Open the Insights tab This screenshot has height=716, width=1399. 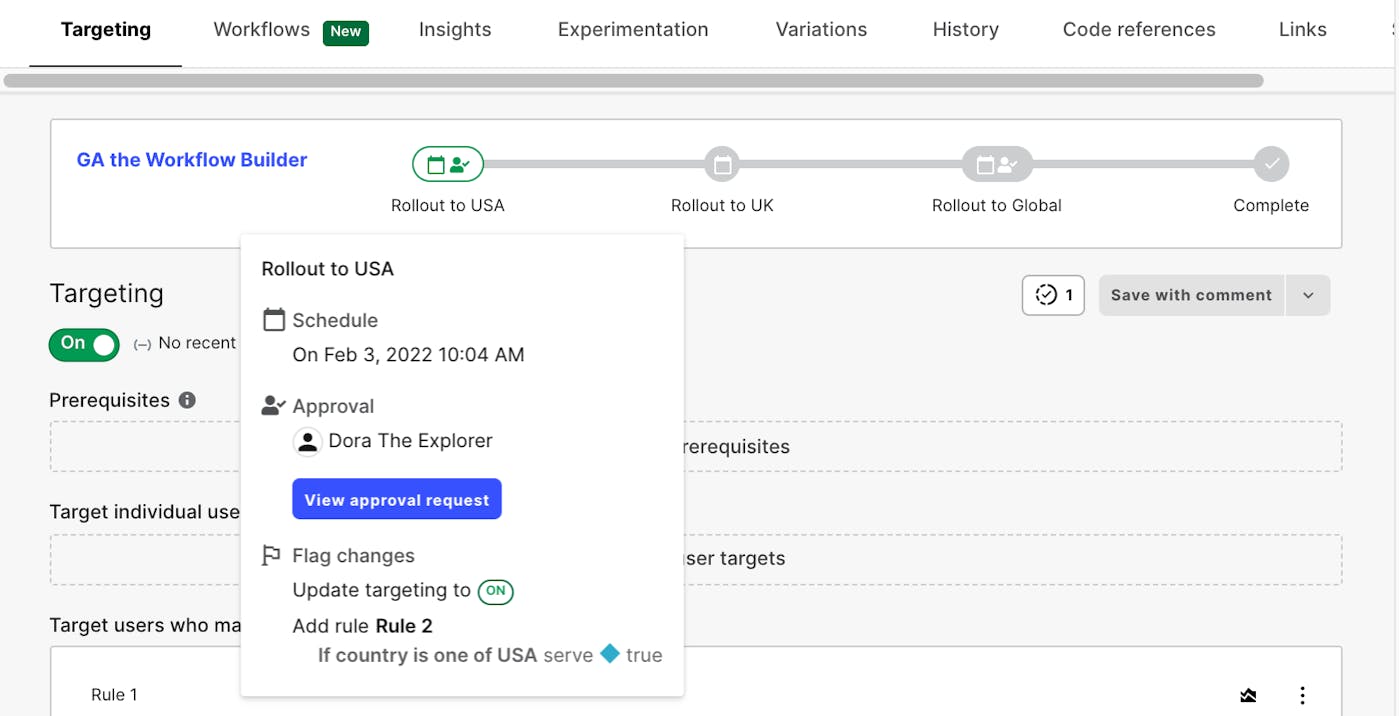455,30
